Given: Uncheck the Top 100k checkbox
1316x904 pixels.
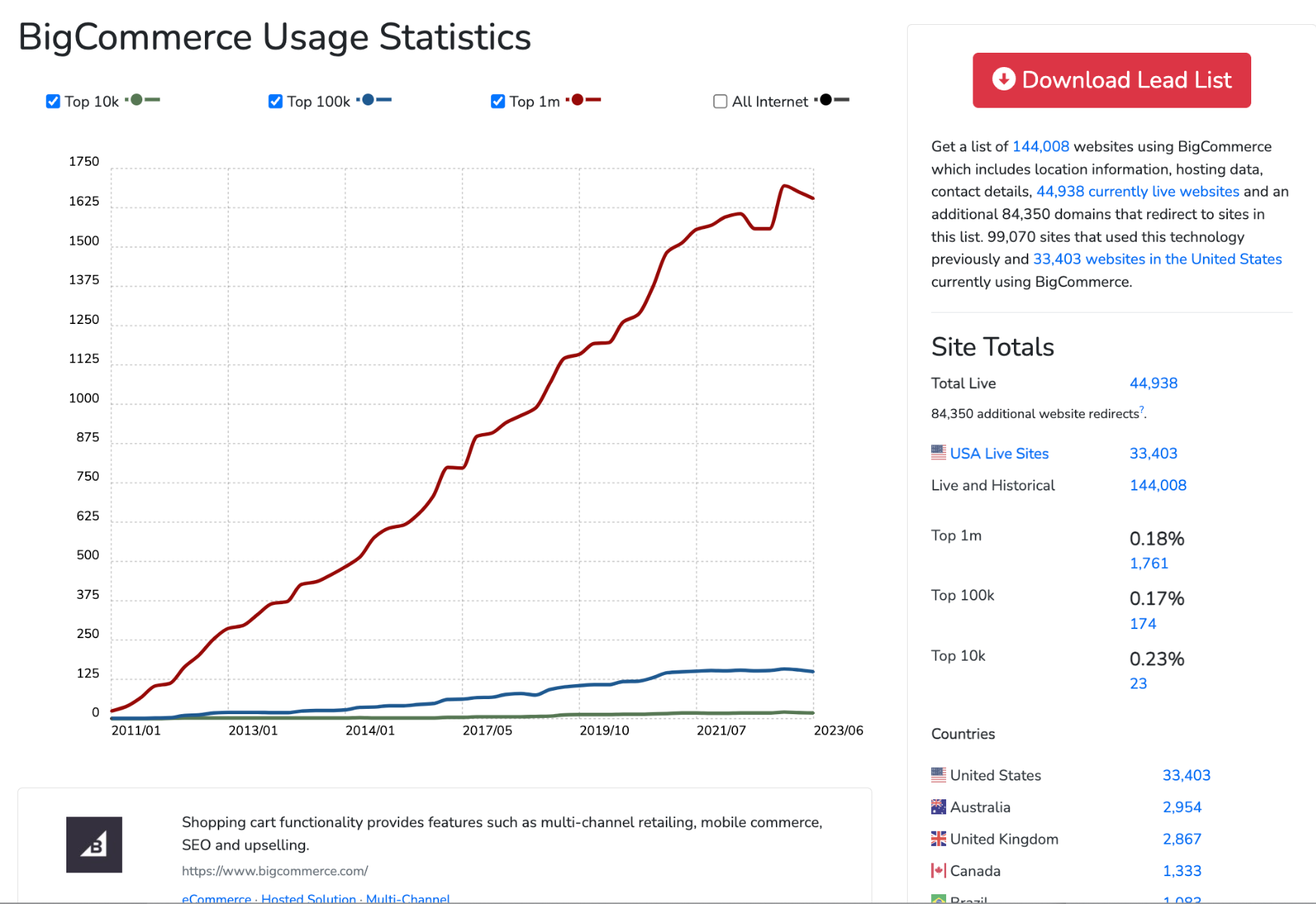Looking at the screenshot, I should pyautogui.click(x=276, y=101).
